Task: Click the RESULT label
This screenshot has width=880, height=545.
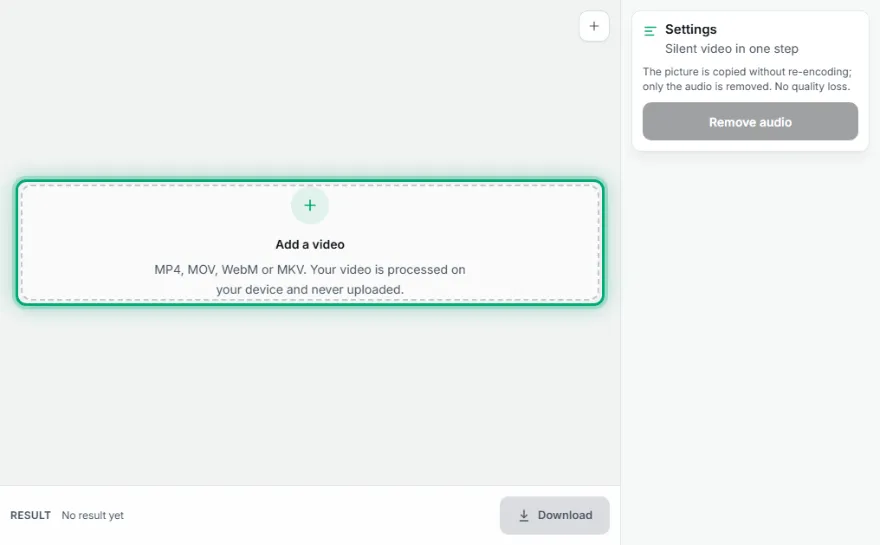Action: (30, 515)
